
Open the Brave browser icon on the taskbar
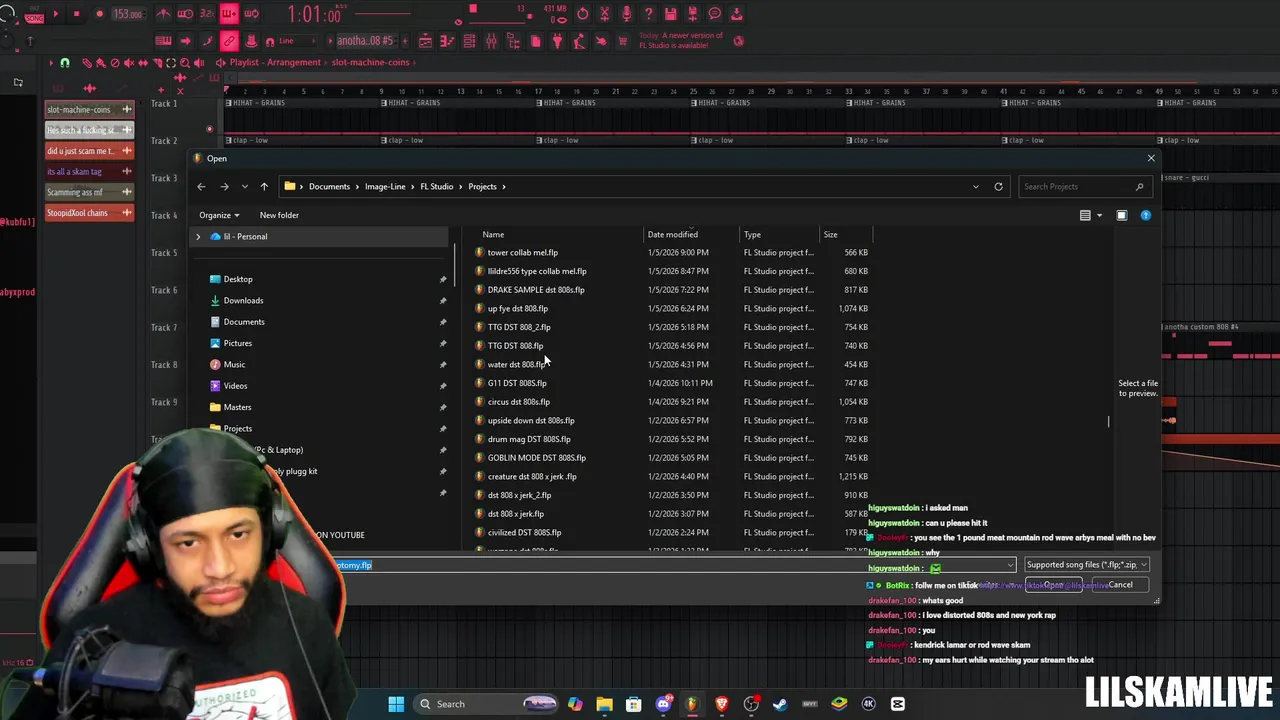coord(721,704)
